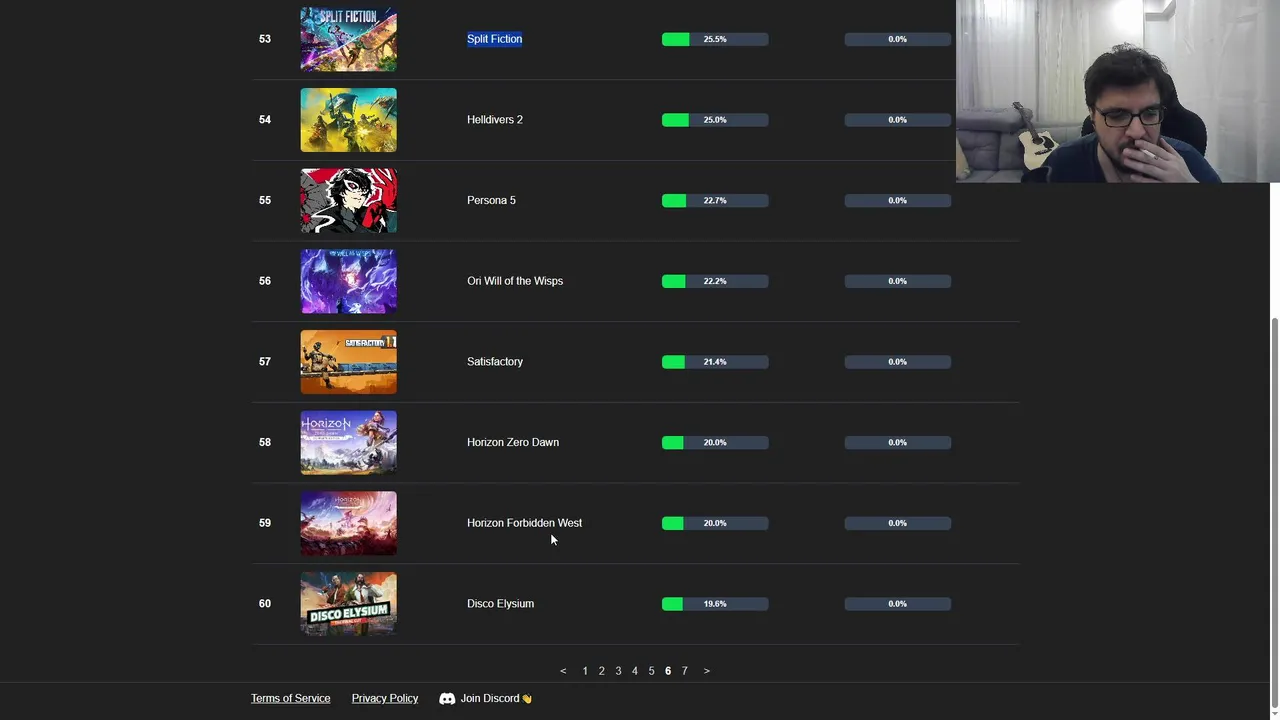
Task: Open the Persona 5 cover thumbnail
Action: pos(348,200)
